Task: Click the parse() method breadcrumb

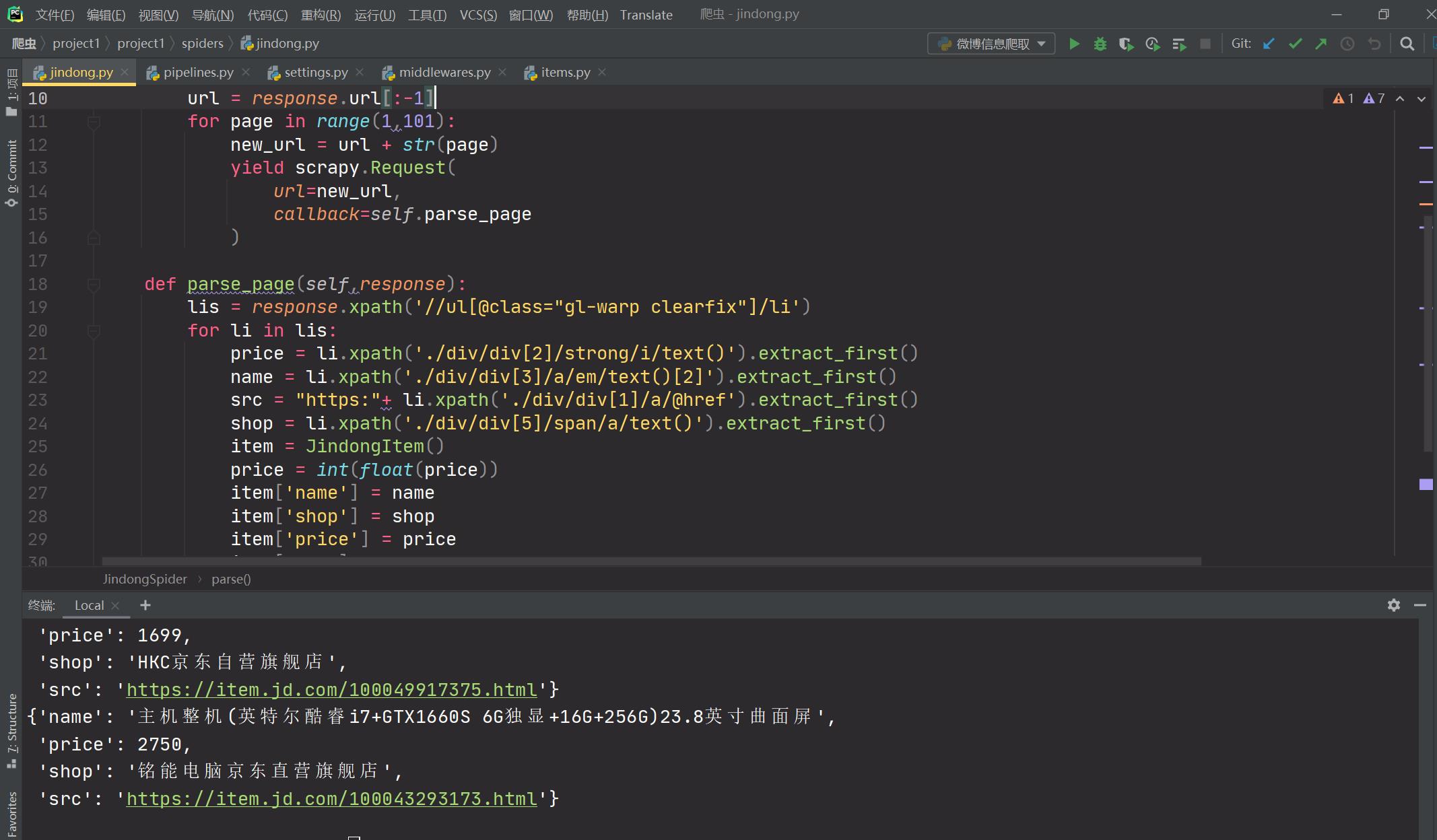Action: (231, 579)
